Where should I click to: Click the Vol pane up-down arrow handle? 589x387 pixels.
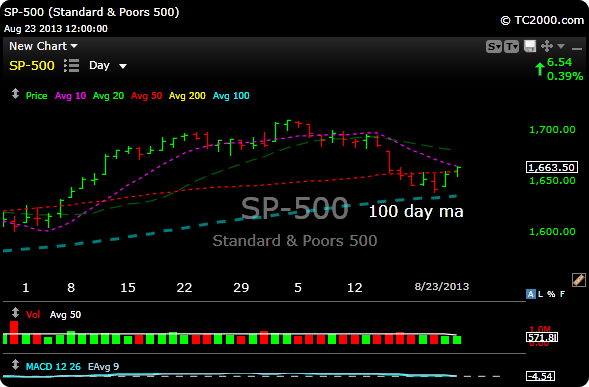coord(15,313)
